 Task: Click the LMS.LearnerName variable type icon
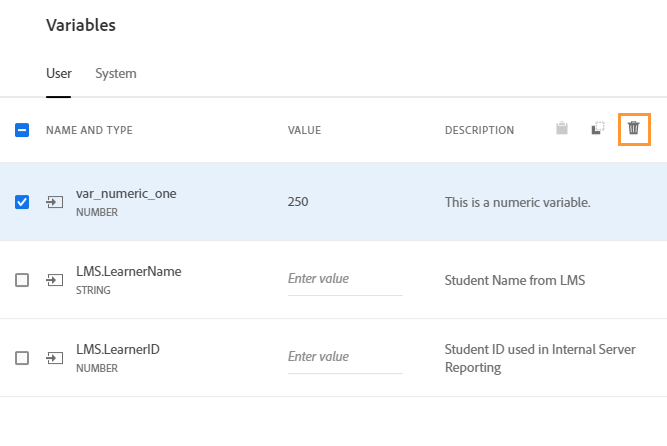pos(54,280)
